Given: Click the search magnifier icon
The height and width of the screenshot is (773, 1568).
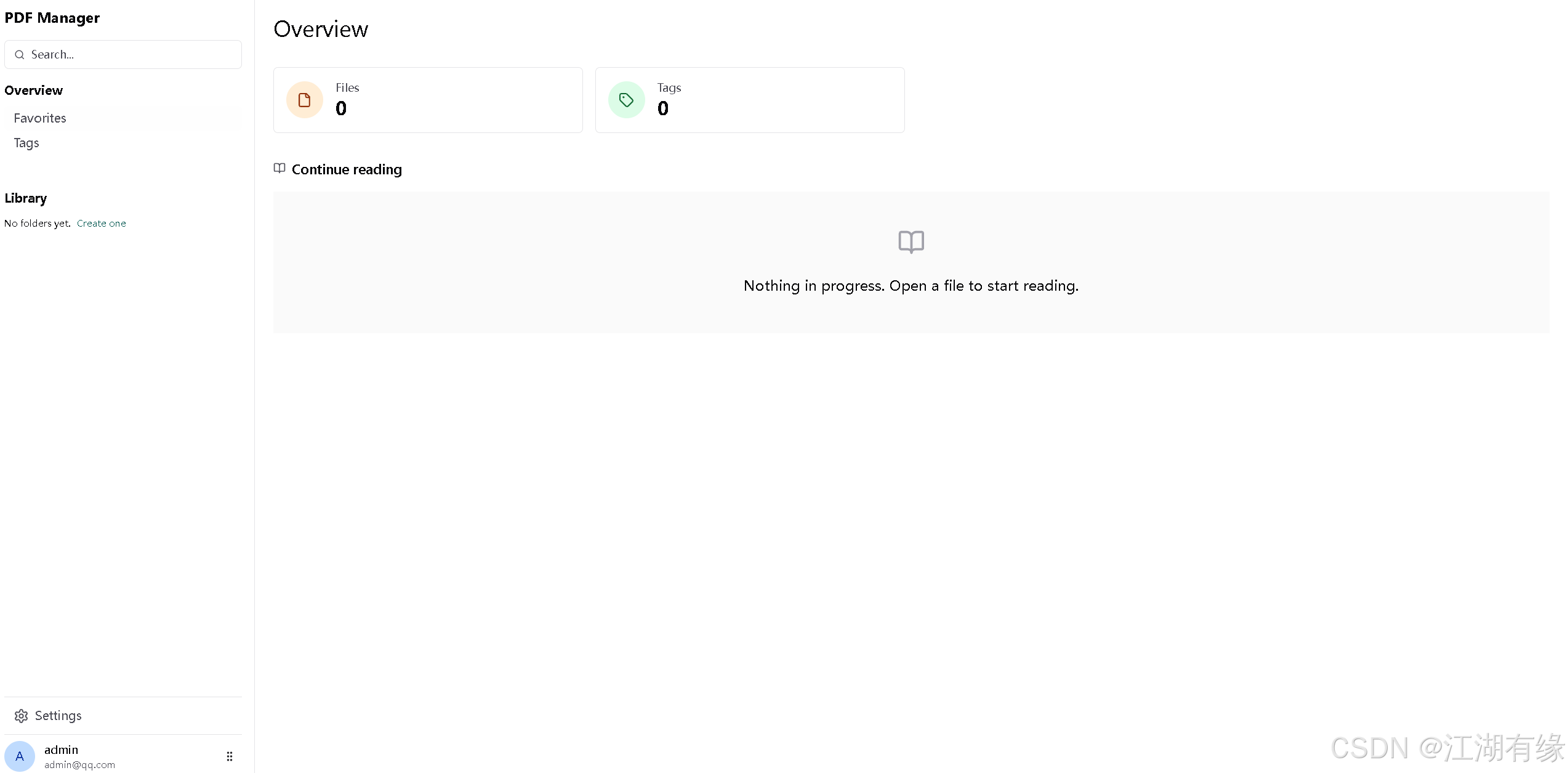Looking at the screenshot, I should 20,55.
